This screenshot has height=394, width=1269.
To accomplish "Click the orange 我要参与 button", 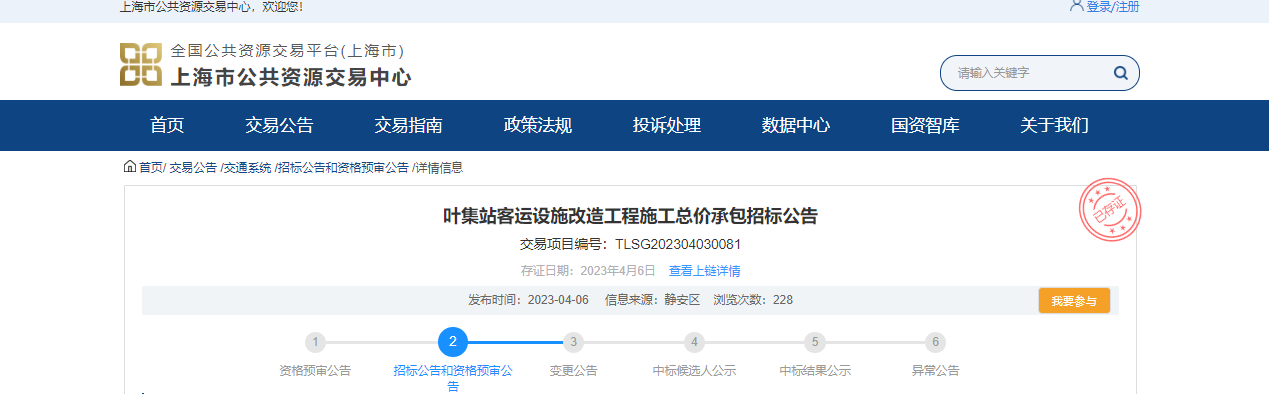I will pos(1074,301).
